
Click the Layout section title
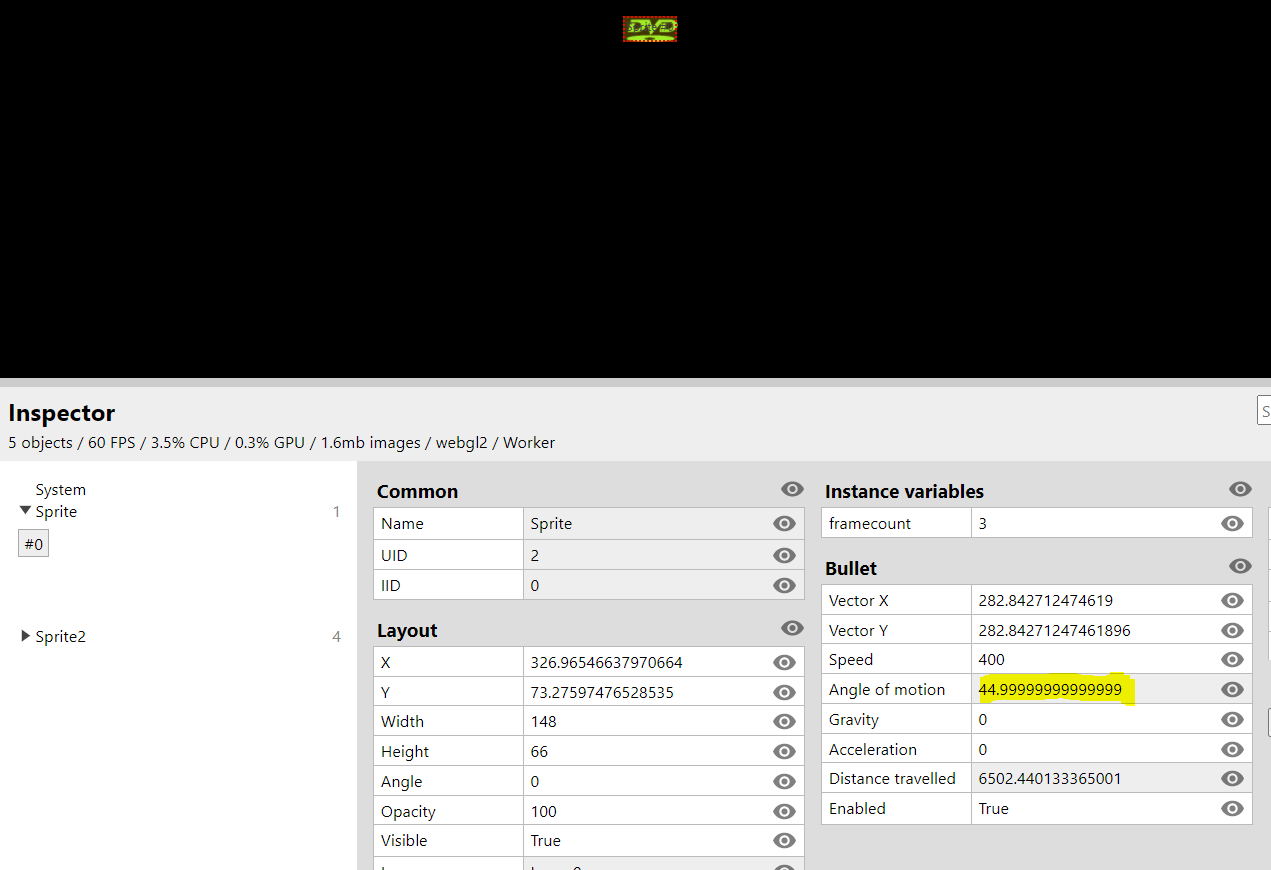pyautogui.click(x=407, y=630)
